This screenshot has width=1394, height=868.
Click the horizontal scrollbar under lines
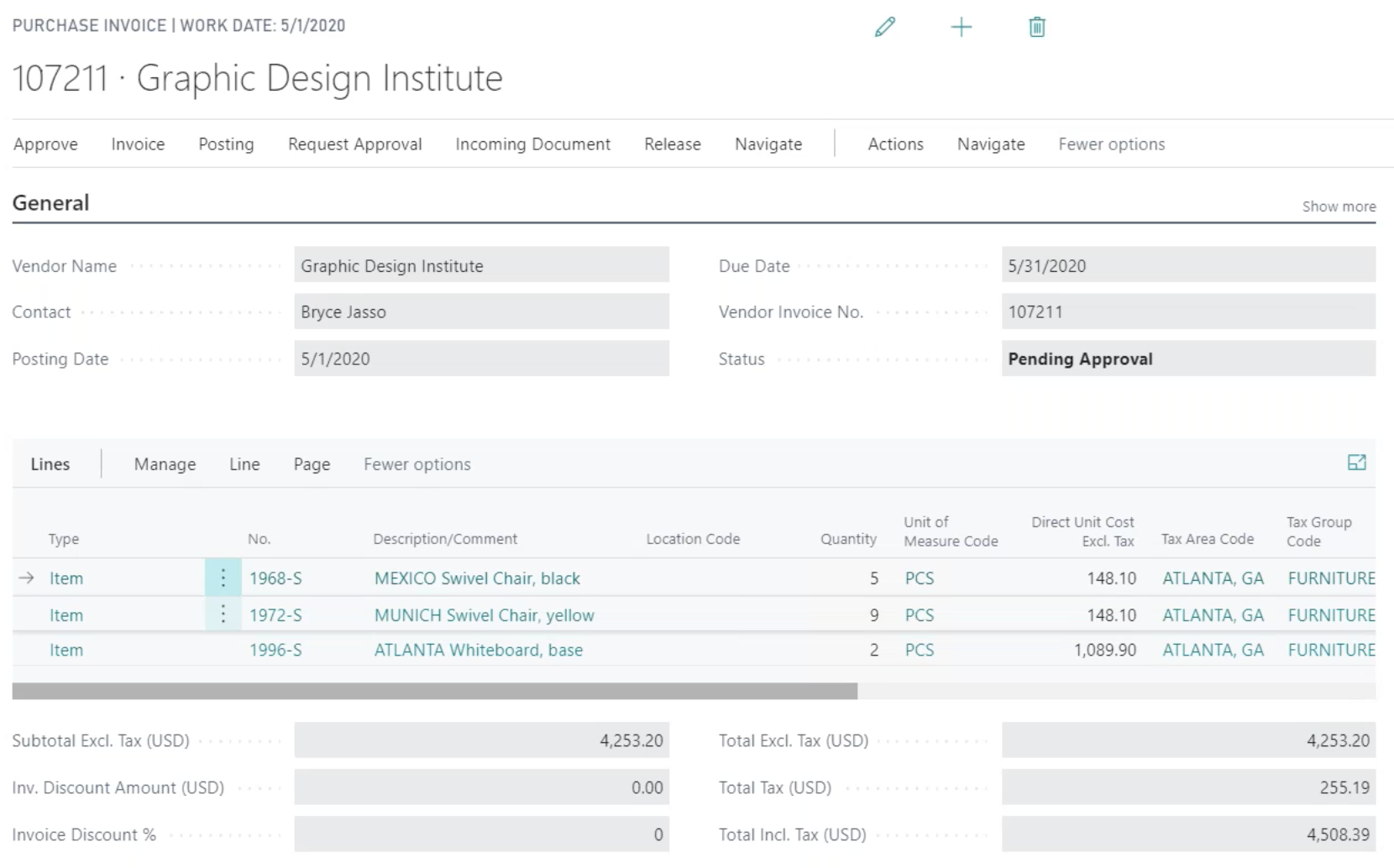[x=435, y=691]
